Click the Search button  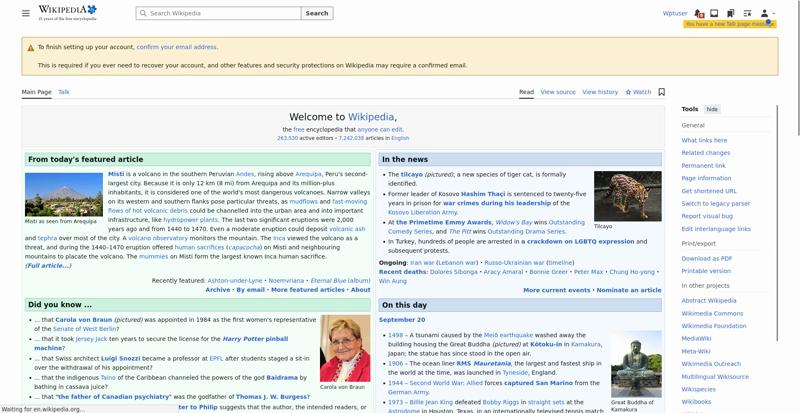click(317, 13)
